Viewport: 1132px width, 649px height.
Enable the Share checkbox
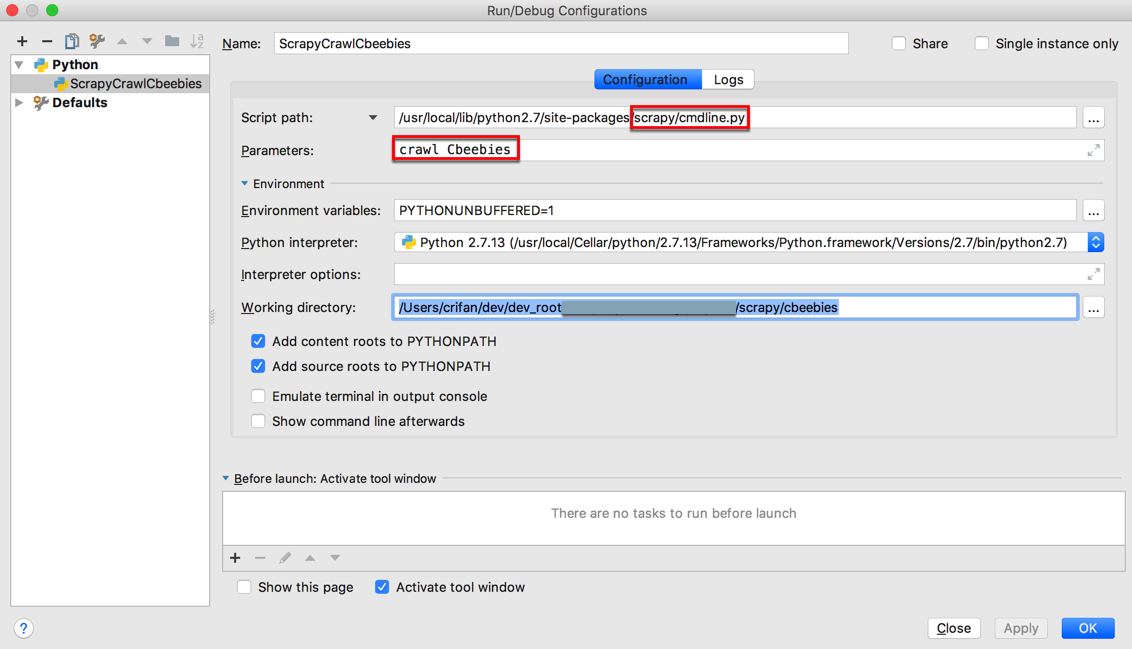[x=899, y=43]
